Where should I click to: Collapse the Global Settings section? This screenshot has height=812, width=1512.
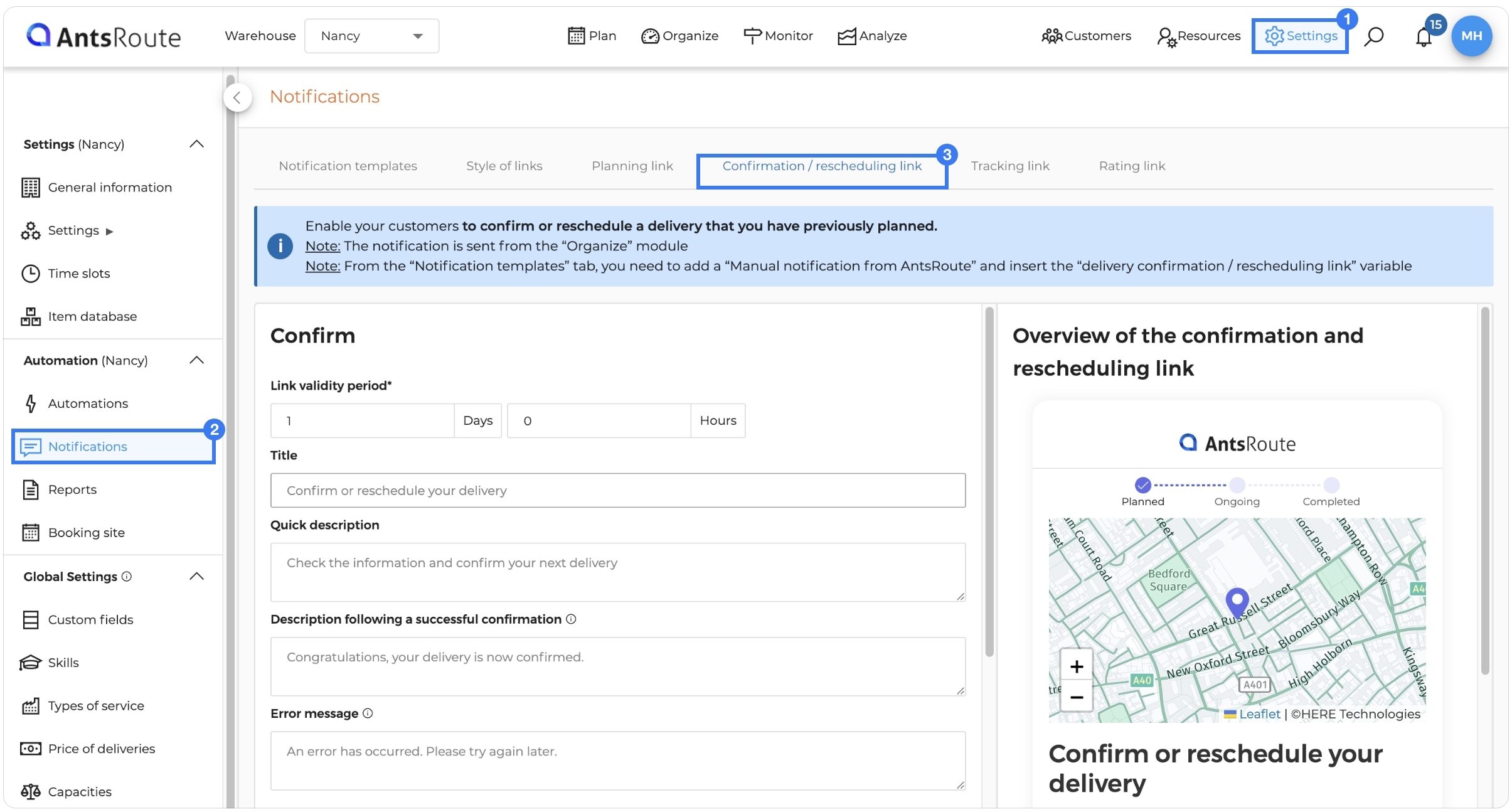pyautogui.click(x=196, y=576)
